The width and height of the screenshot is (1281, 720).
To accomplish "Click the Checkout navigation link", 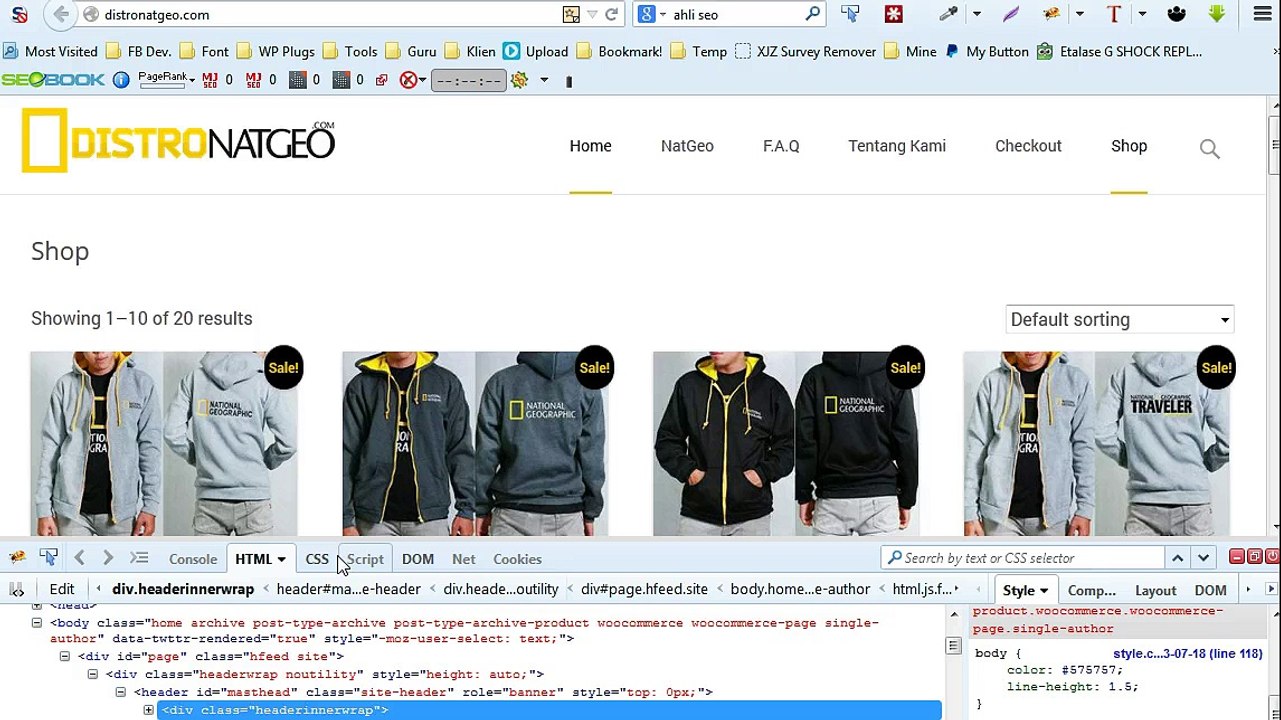I will point(1028,146).
